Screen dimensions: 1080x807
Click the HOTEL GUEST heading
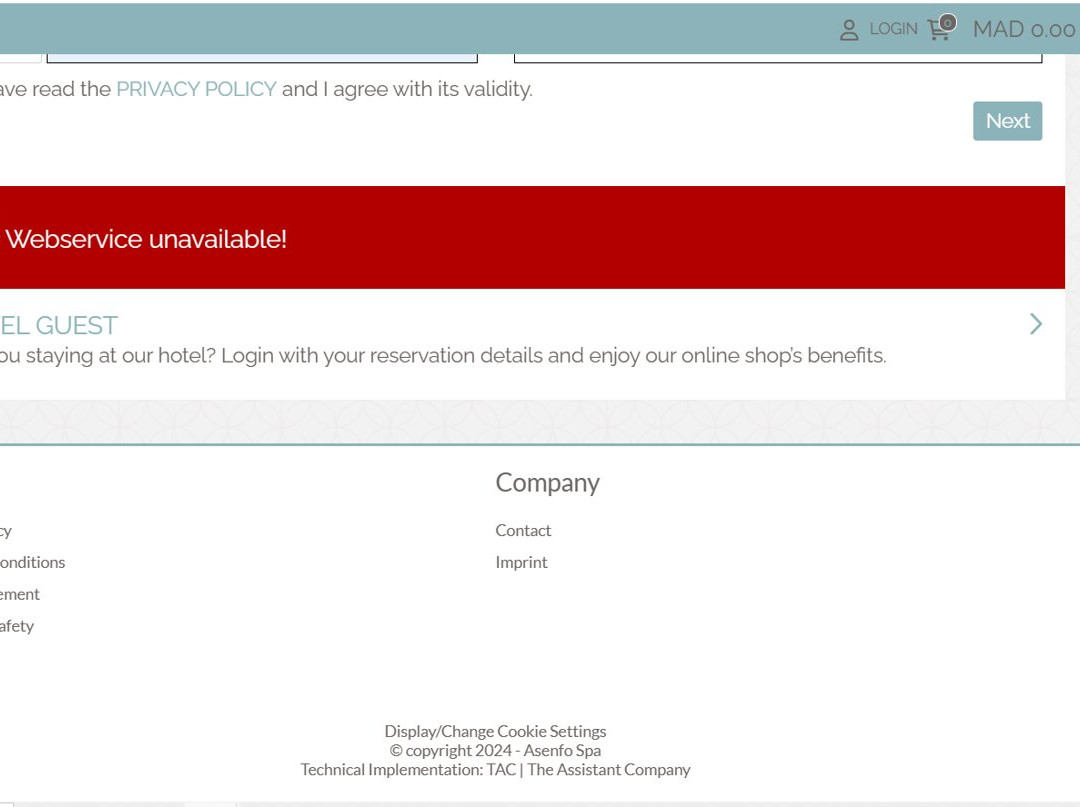pos(59,325)
